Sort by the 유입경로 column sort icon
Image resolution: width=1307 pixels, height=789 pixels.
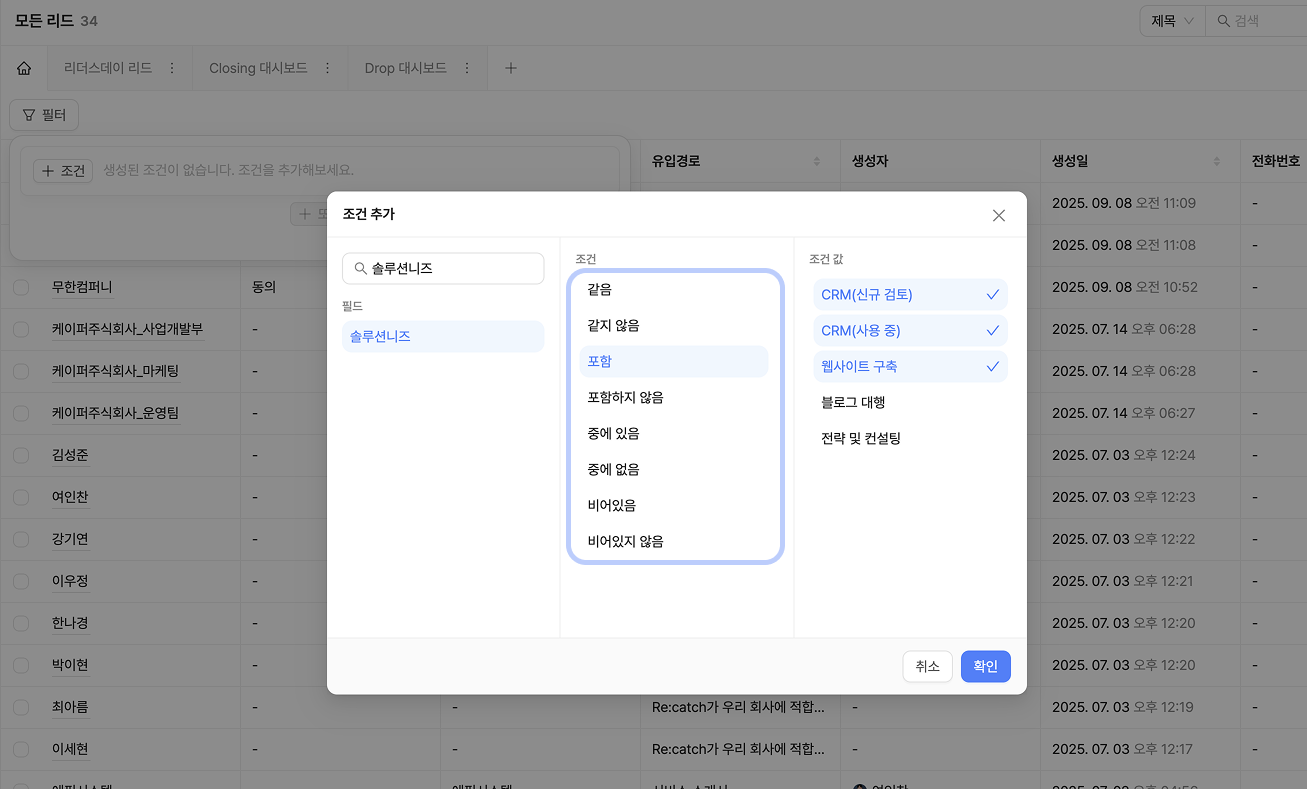pos(816,162)
